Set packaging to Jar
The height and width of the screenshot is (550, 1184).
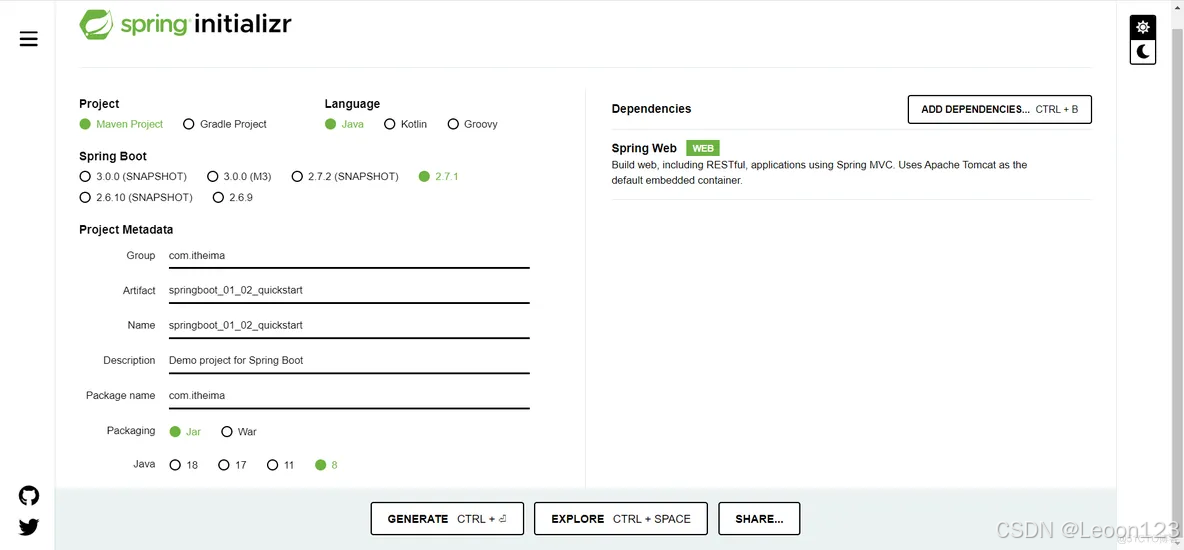click(185, 431)
